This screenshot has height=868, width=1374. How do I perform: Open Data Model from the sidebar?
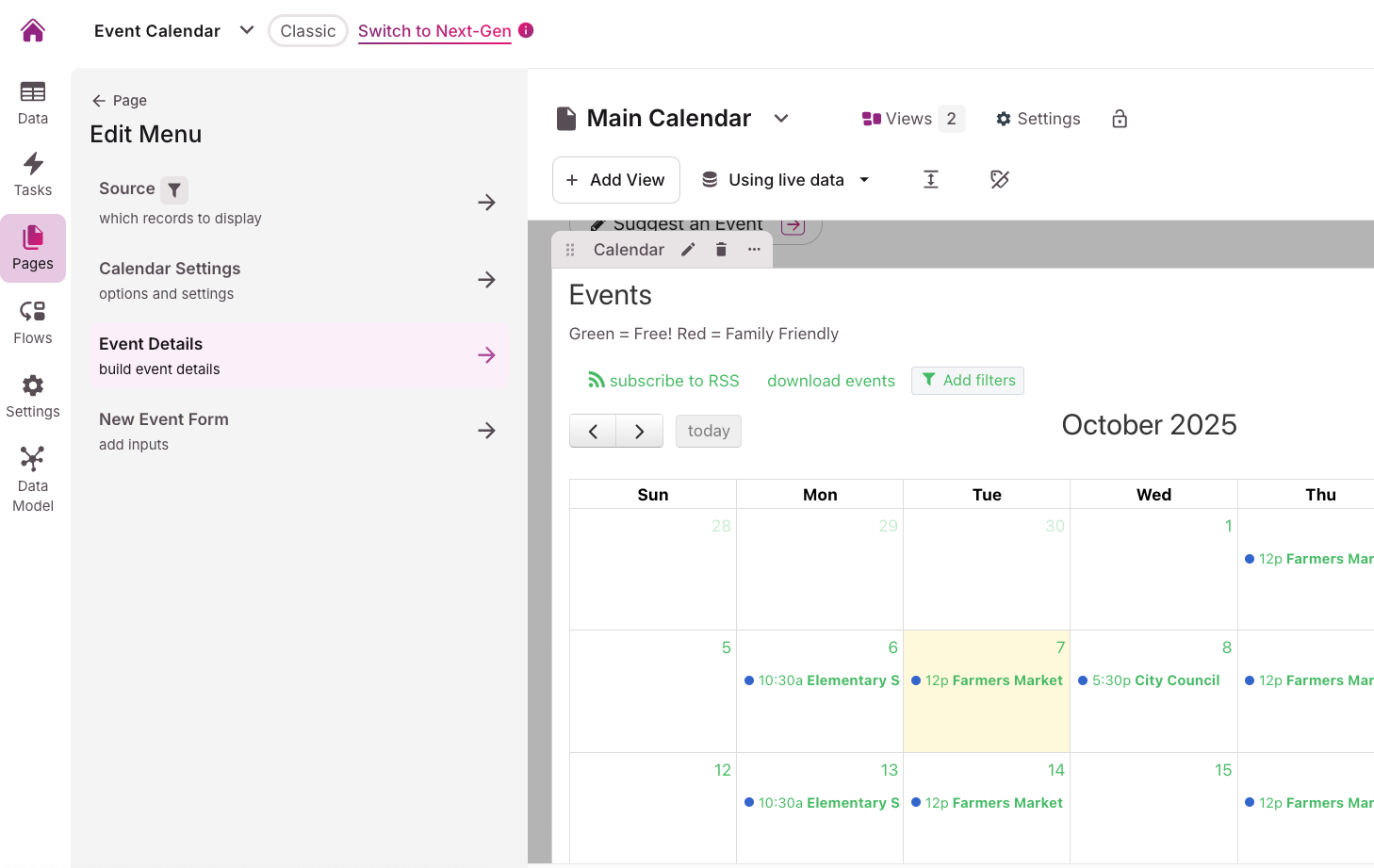coord(33,481)
